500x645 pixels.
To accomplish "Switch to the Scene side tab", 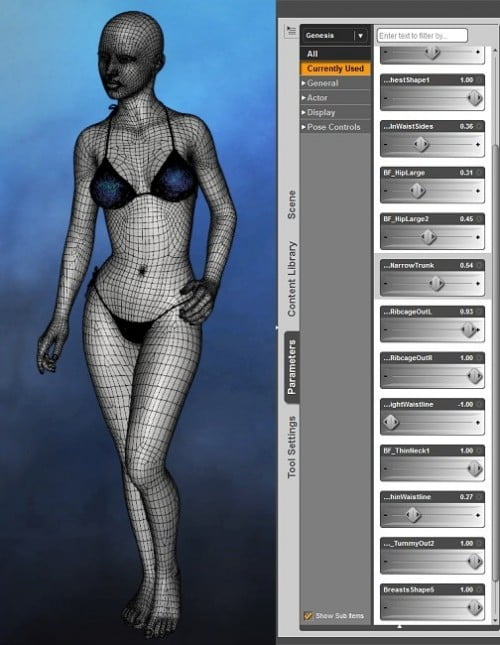I will (292, 204).
